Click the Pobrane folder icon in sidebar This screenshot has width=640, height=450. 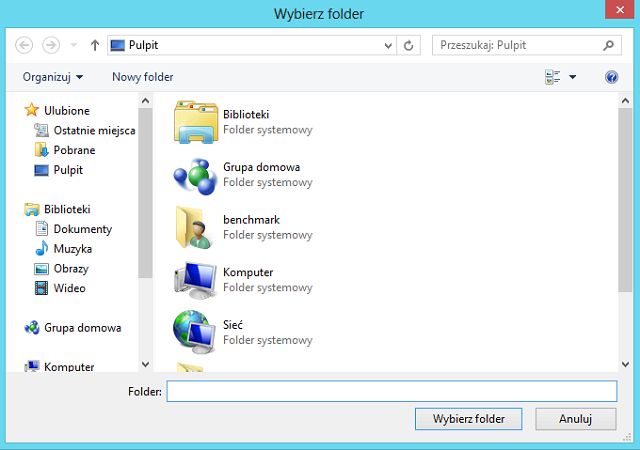click(41, 150)
